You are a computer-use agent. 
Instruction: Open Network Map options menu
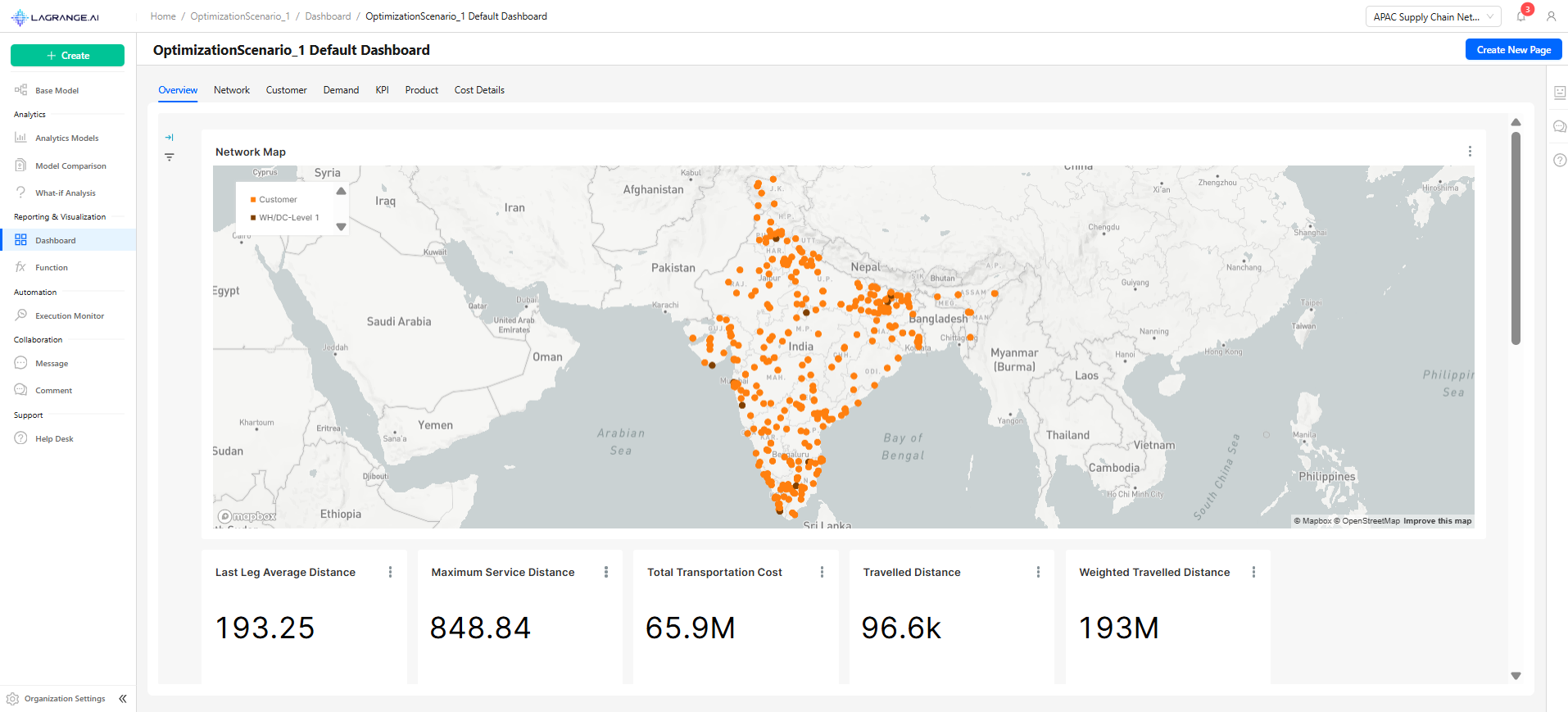click(1470, 152)
